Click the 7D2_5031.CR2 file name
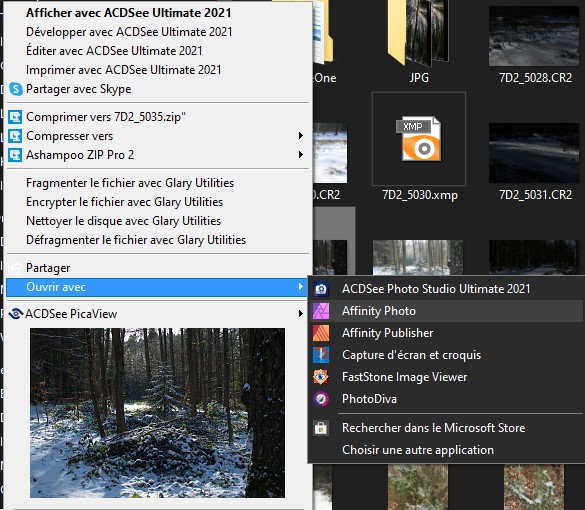This screenshot has width=585, height=510. (535, 195)
